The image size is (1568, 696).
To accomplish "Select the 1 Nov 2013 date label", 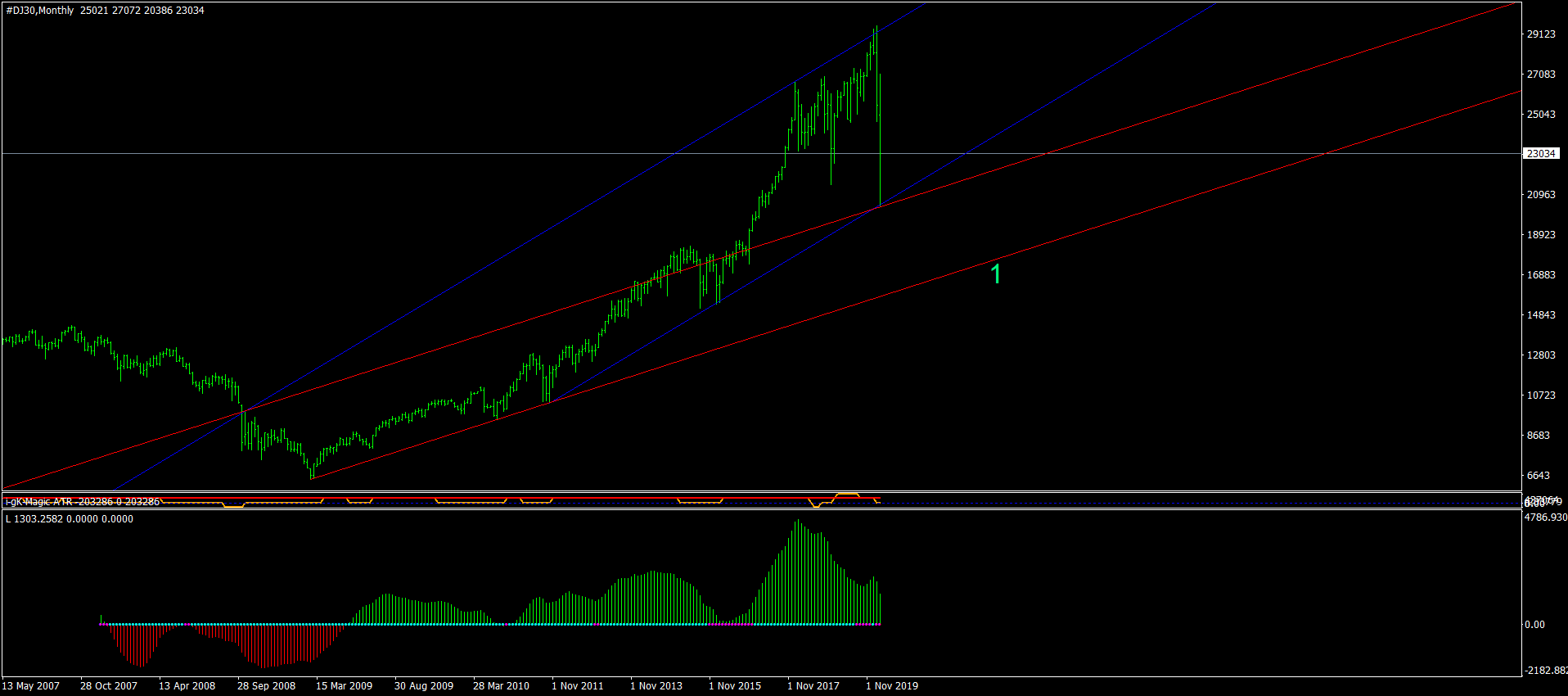I will pyautogui.click(x=656, y=686).
